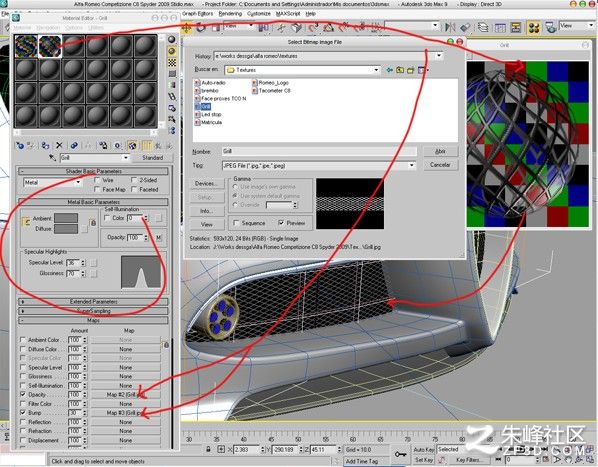Open material name Grill dropdown
Screen dimensions: 598x467
click(125, 158)
